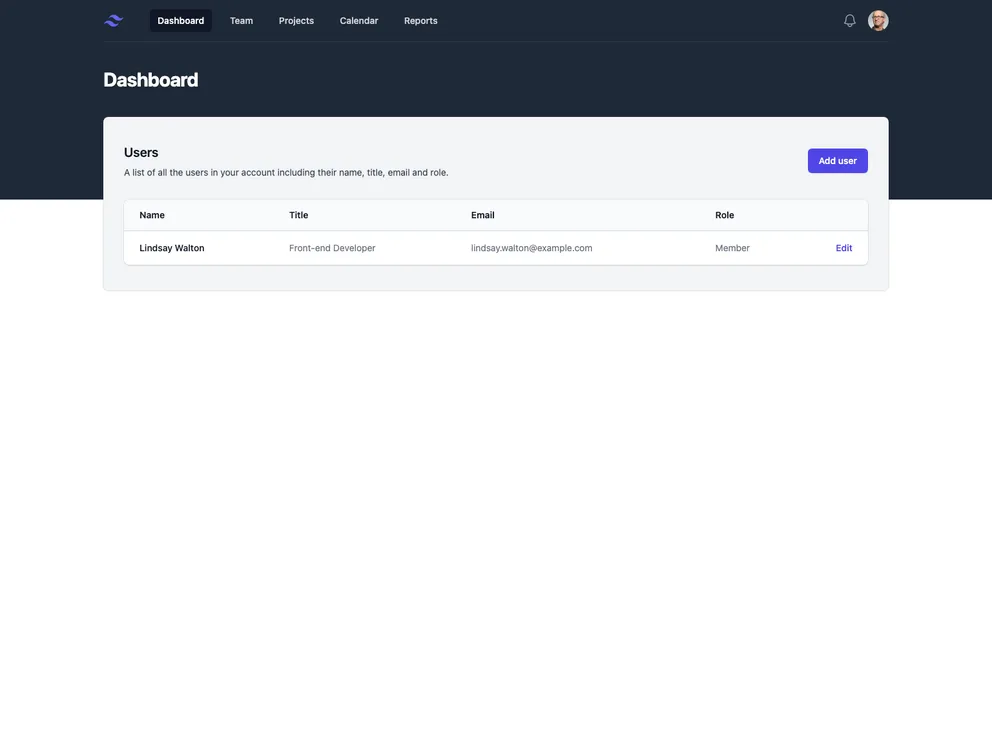Image resolution: width=992 pixels, height=744 pixels.
Task: Click the large Dashboard page heading
Action: point(151,80)
